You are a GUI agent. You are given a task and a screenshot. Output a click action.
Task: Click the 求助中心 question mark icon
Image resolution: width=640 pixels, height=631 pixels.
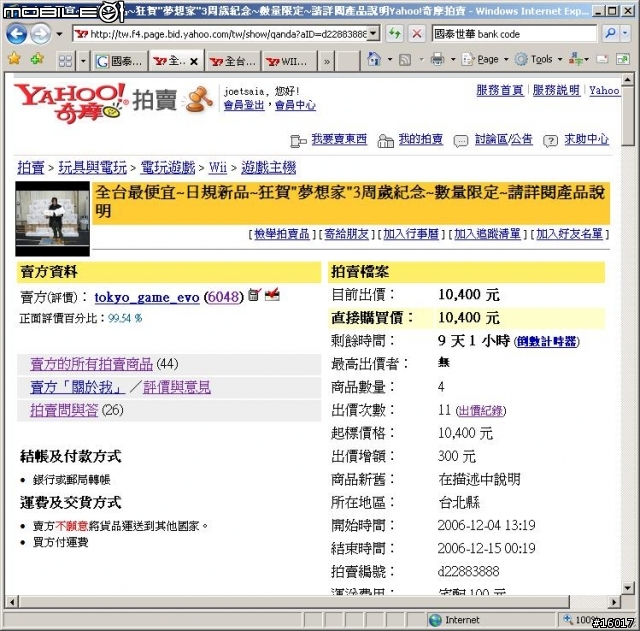[550, 141]
